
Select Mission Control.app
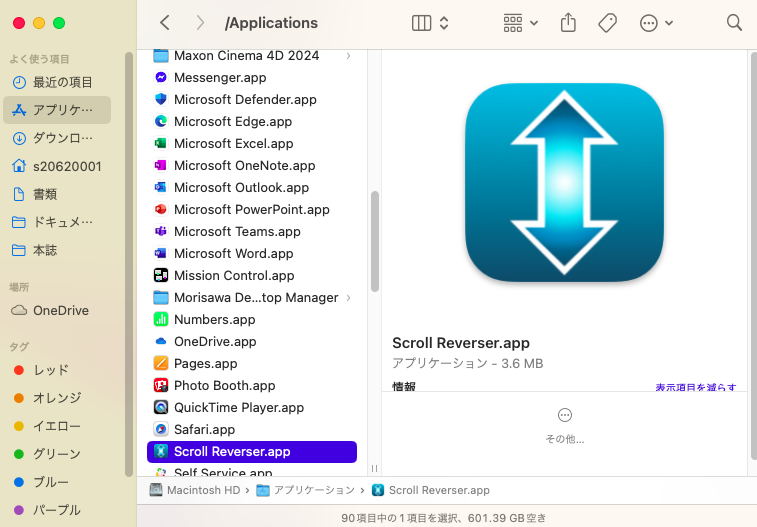pyautogui.click(x=252, y=276)
